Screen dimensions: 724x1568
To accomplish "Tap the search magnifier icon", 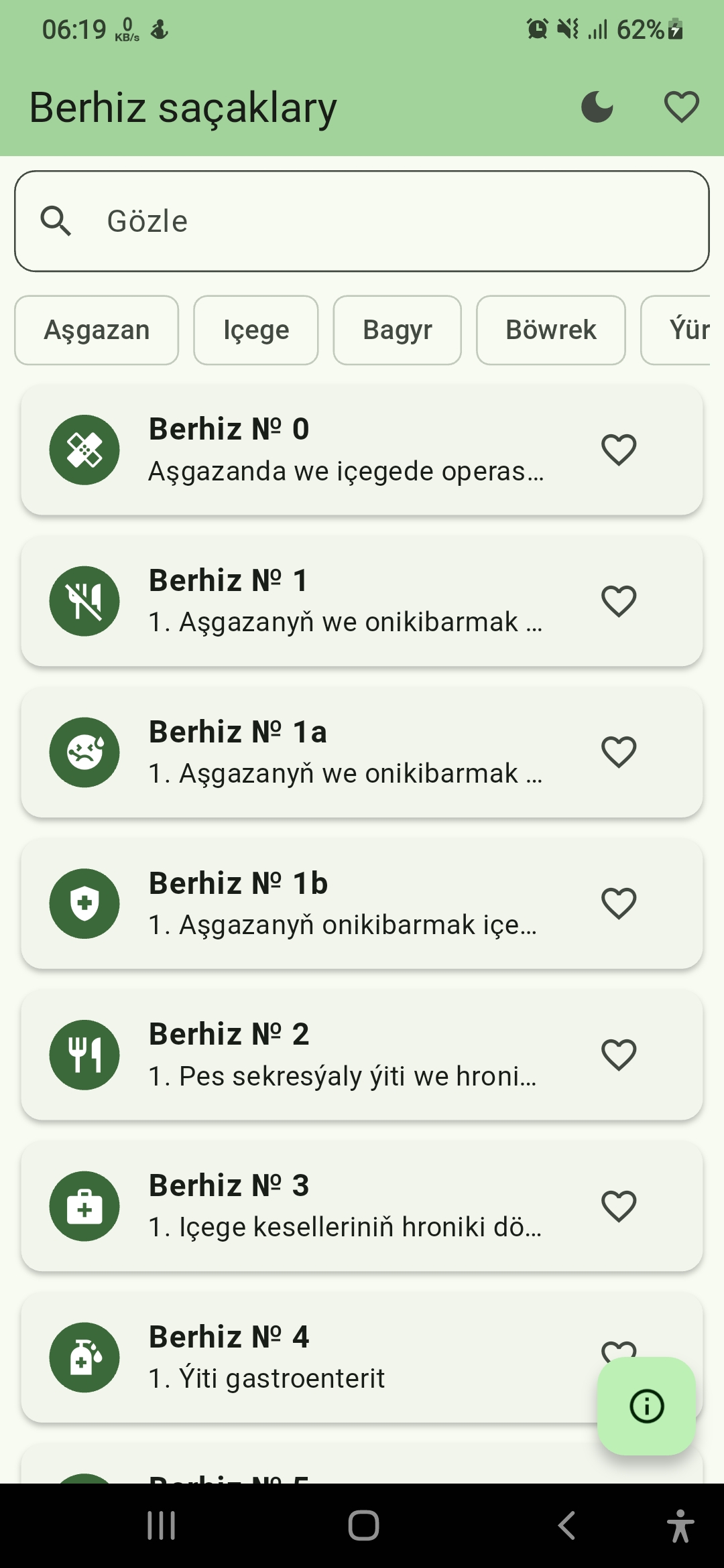I will point(56,221).
